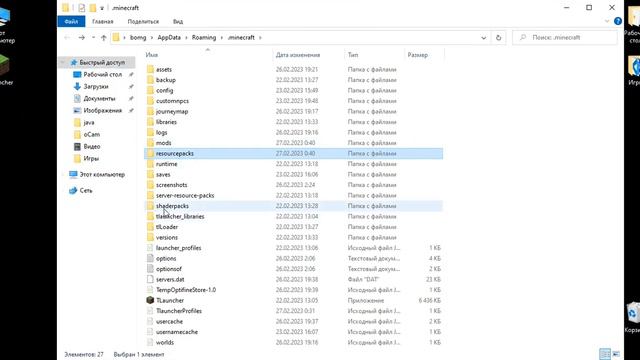640x360 pixels.
Task: Select the customnpcs folder name
Action: [172, 101]
